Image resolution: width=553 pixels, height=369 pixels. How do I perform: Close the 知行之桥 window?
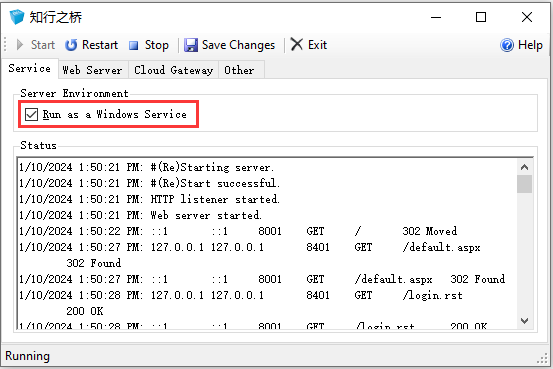[x=527, y=17]
